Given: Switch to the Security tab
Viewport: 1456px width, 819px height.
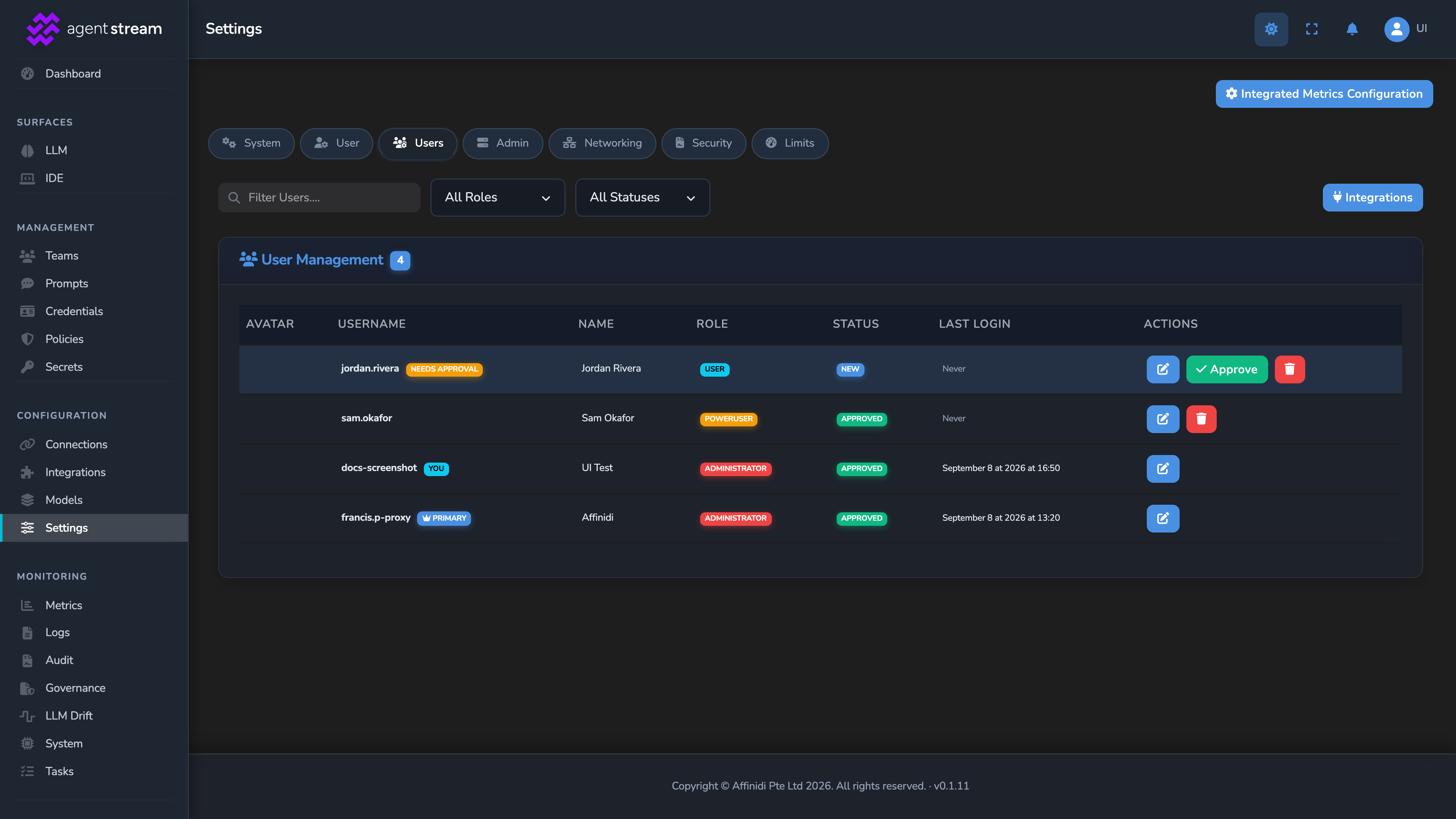Looking at the screenshot, I should tap(704, 144).
